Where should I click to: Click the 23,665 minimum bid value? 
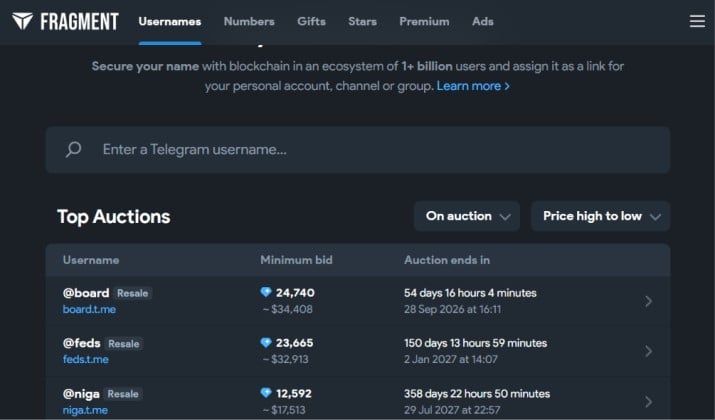pyautogui.click(x=295, y=343)
